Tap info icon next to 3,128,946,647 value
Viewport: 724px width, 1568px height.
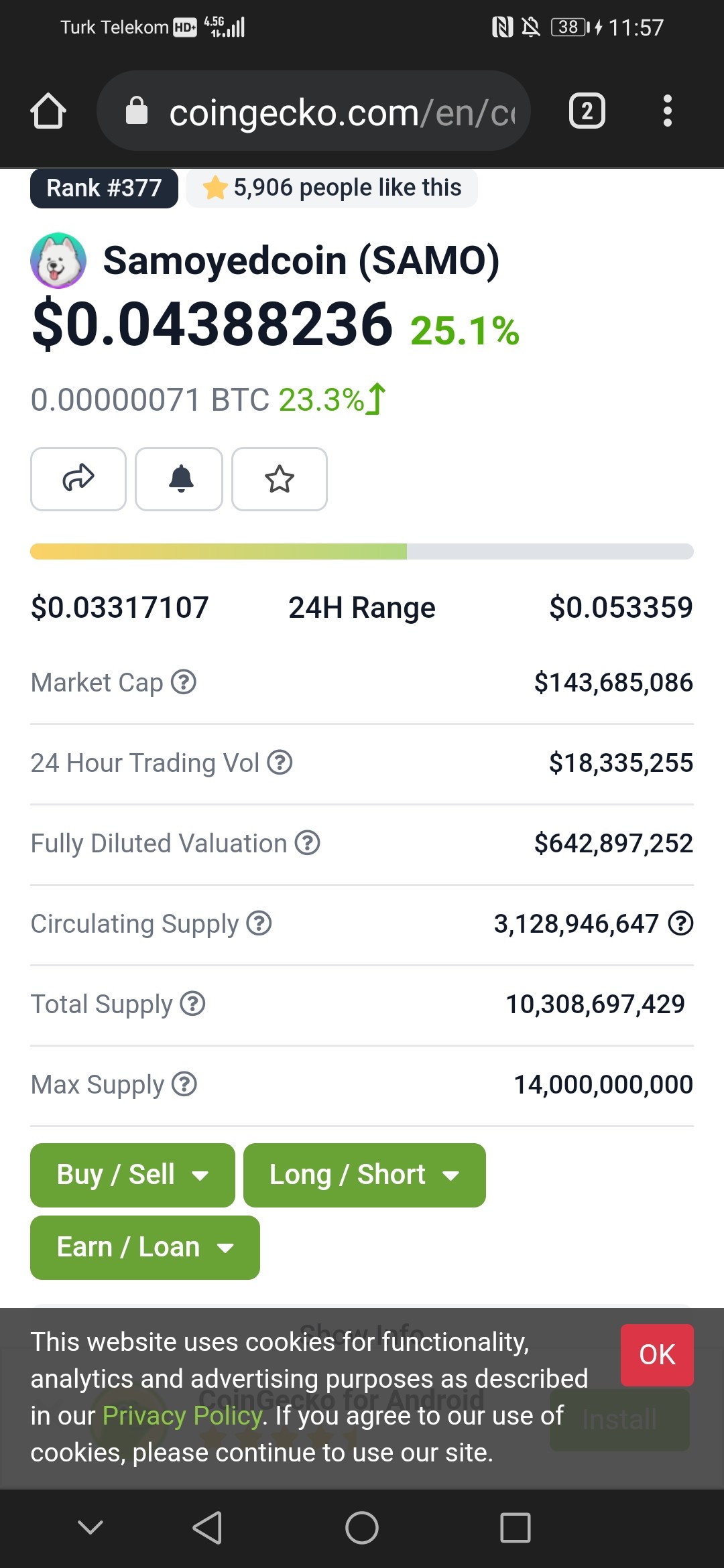(x=680, y=923)
